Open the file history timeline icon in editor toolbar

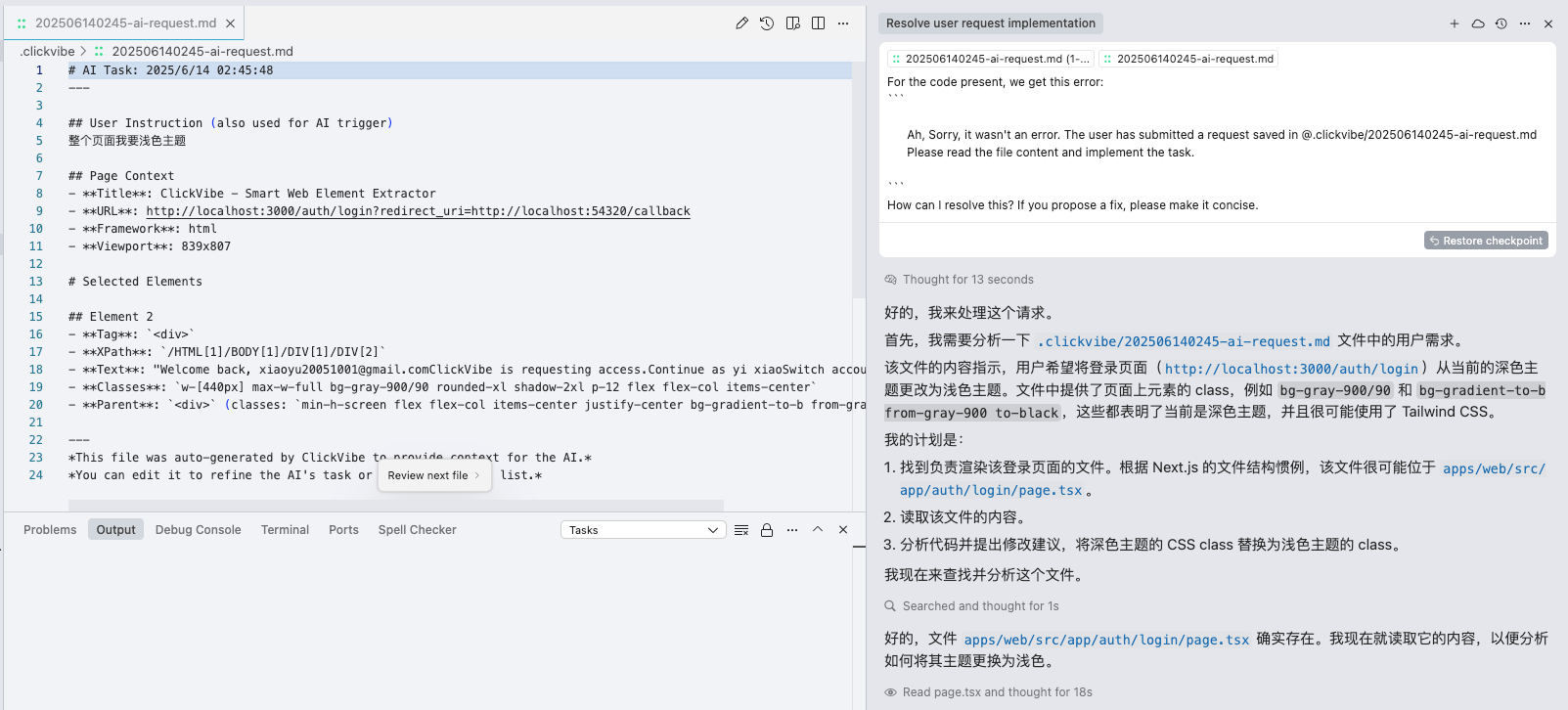767,23
